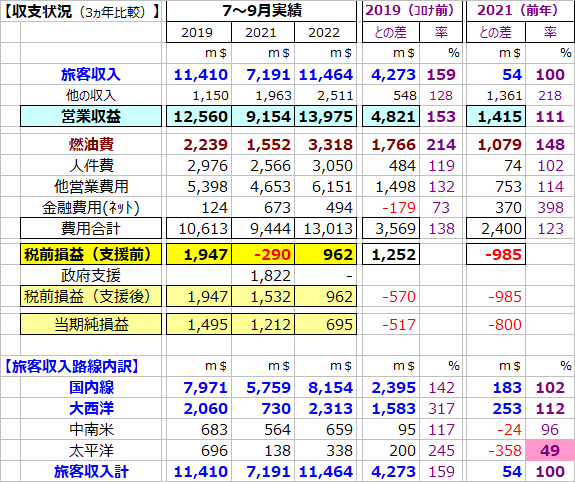The image size is (575, 482).
Task: Click the 214 percent cell
Action: coord(441,144)
